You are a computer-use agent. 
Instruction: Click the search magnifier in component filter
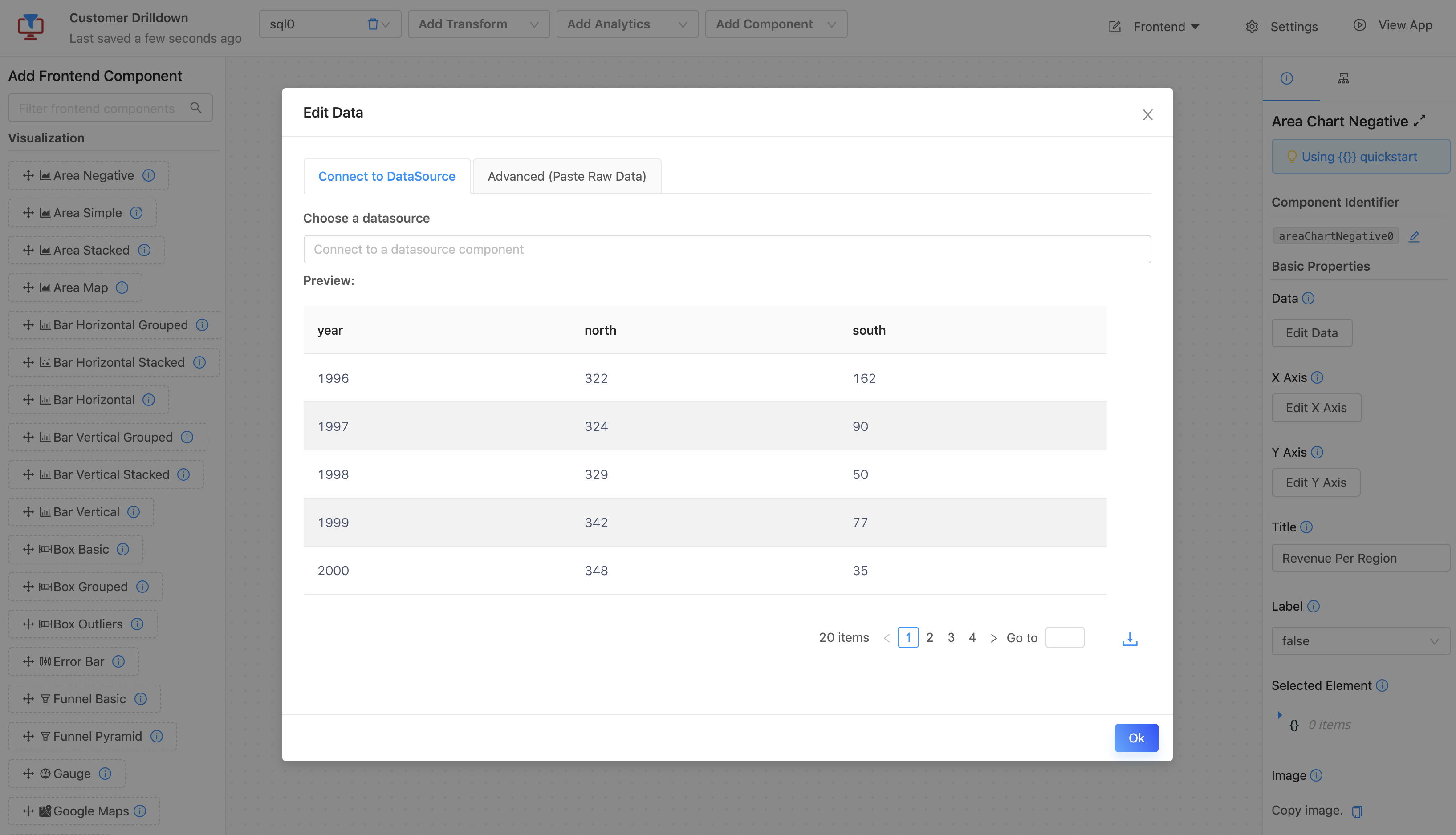[195, 108]
